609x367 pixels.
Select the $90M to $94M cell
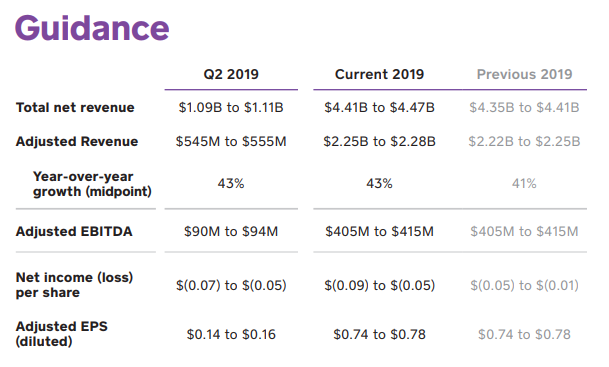(x=231, y=231)
